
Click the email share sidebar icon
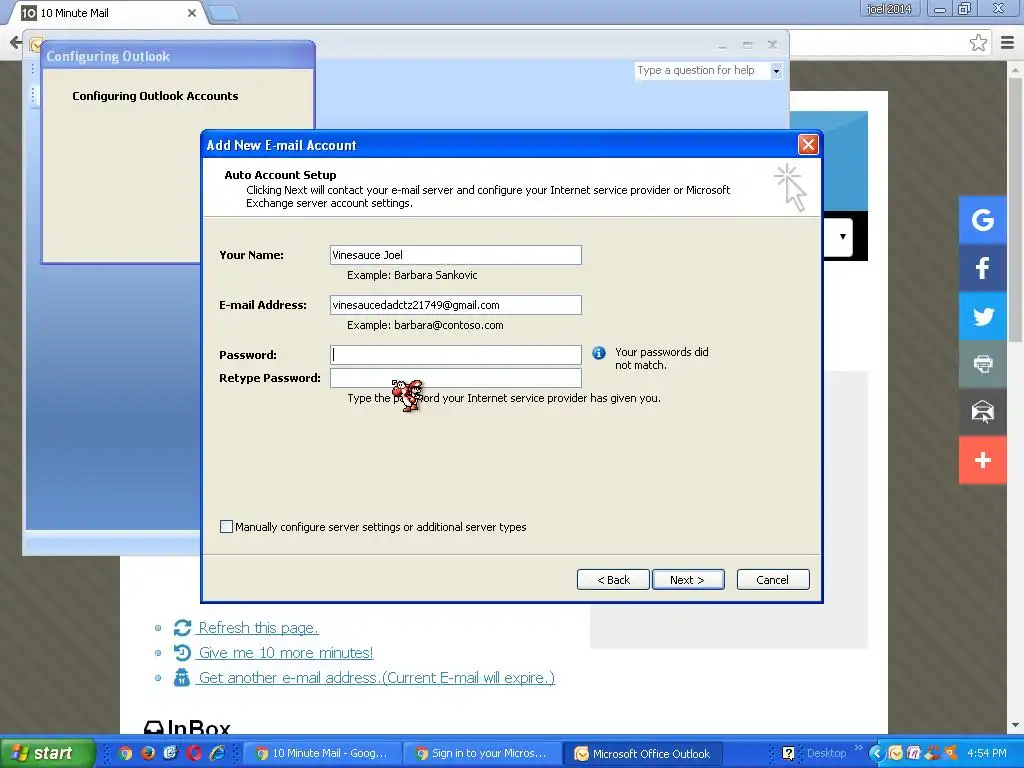[982, 412]
